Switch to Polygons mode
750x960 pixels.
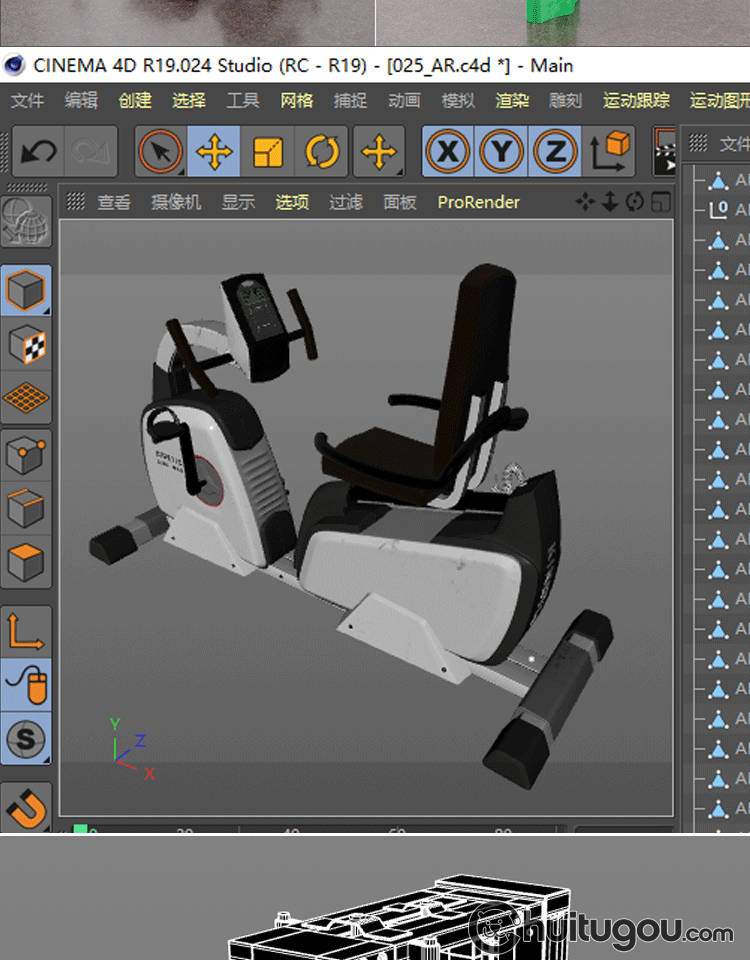(x=26, y=561)
